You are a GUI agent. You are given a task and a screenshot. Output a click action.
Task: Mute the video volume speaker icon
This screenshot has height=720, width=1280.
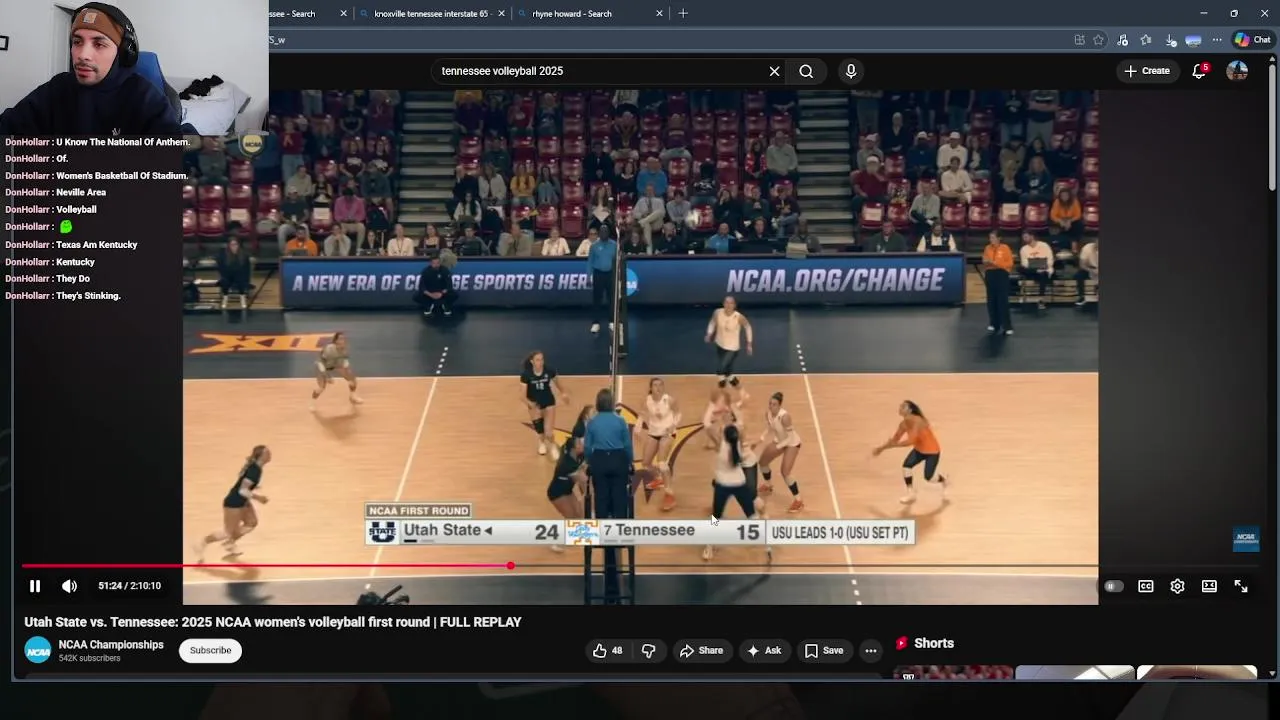coord(69,586)
